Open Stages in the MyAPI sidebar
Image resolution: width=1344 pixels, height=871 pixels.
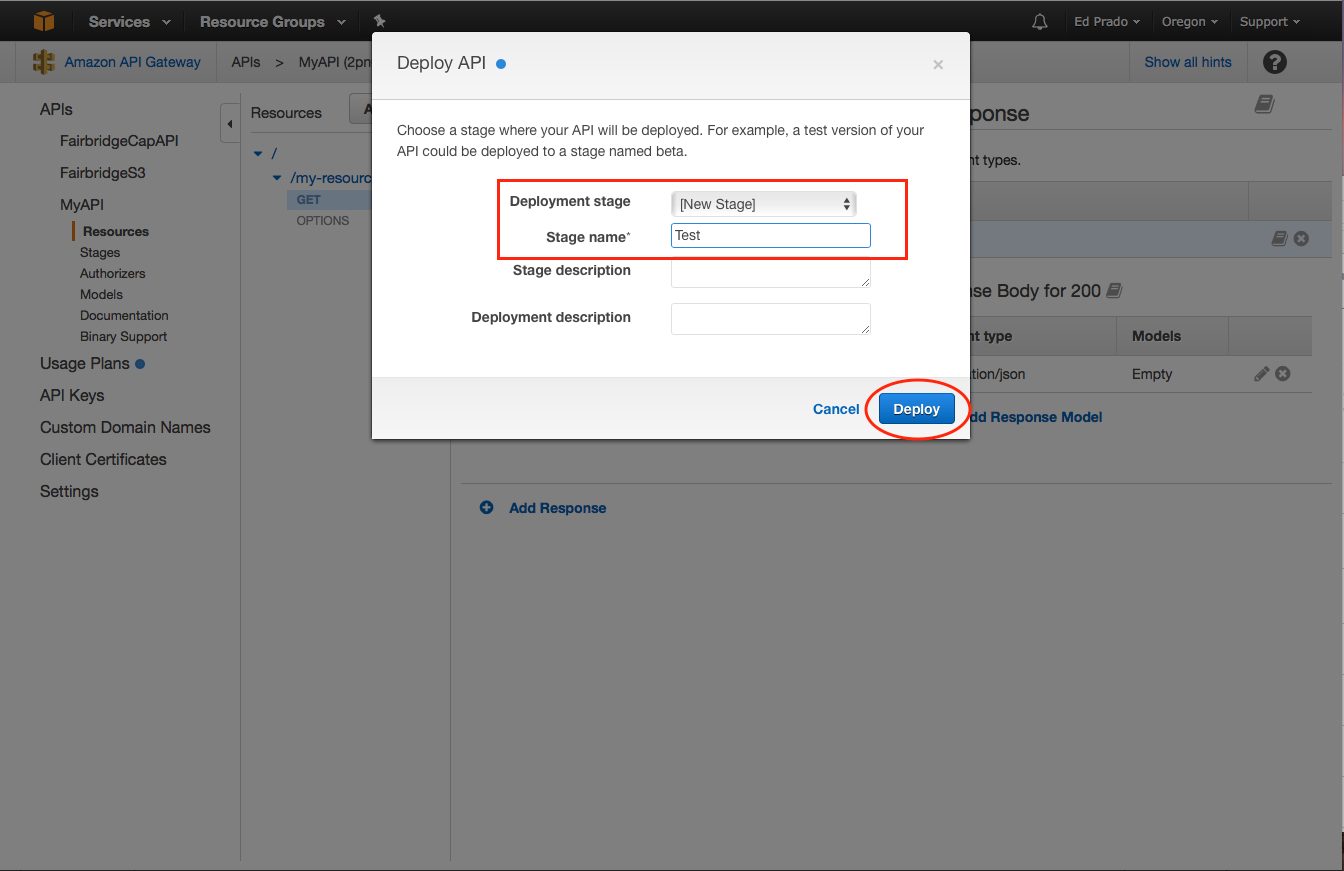tap(100, 253)
